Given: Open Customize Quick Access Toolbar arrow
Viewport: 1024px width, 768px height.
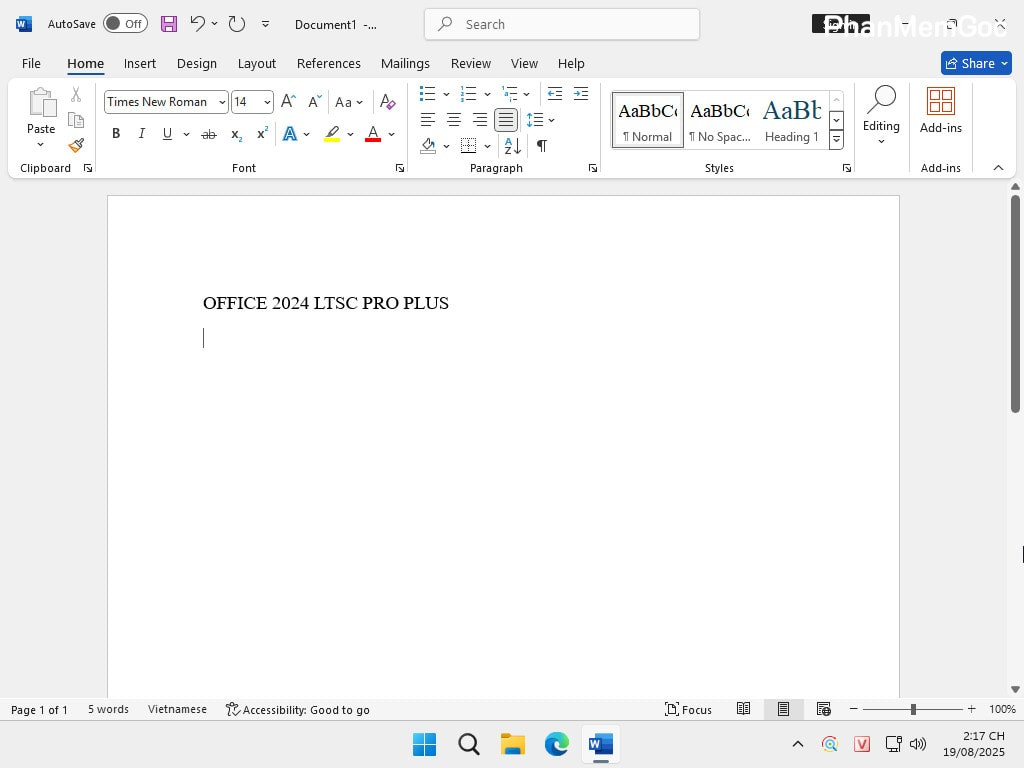Looking at the screenshot, I should [x=265, y=24].
